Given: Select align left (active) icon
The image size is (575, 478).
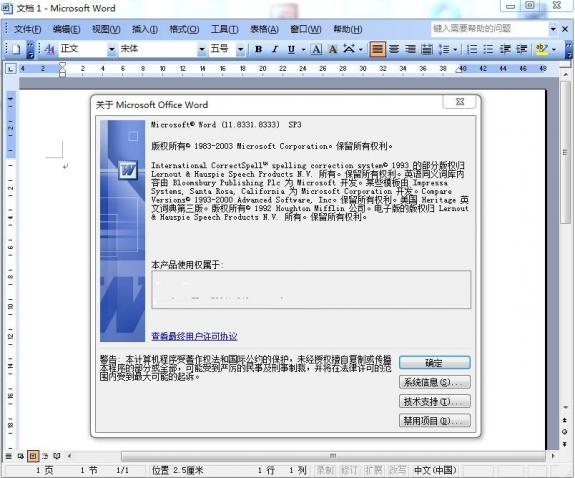Looking at the screenshot, I should pos(378,49).
